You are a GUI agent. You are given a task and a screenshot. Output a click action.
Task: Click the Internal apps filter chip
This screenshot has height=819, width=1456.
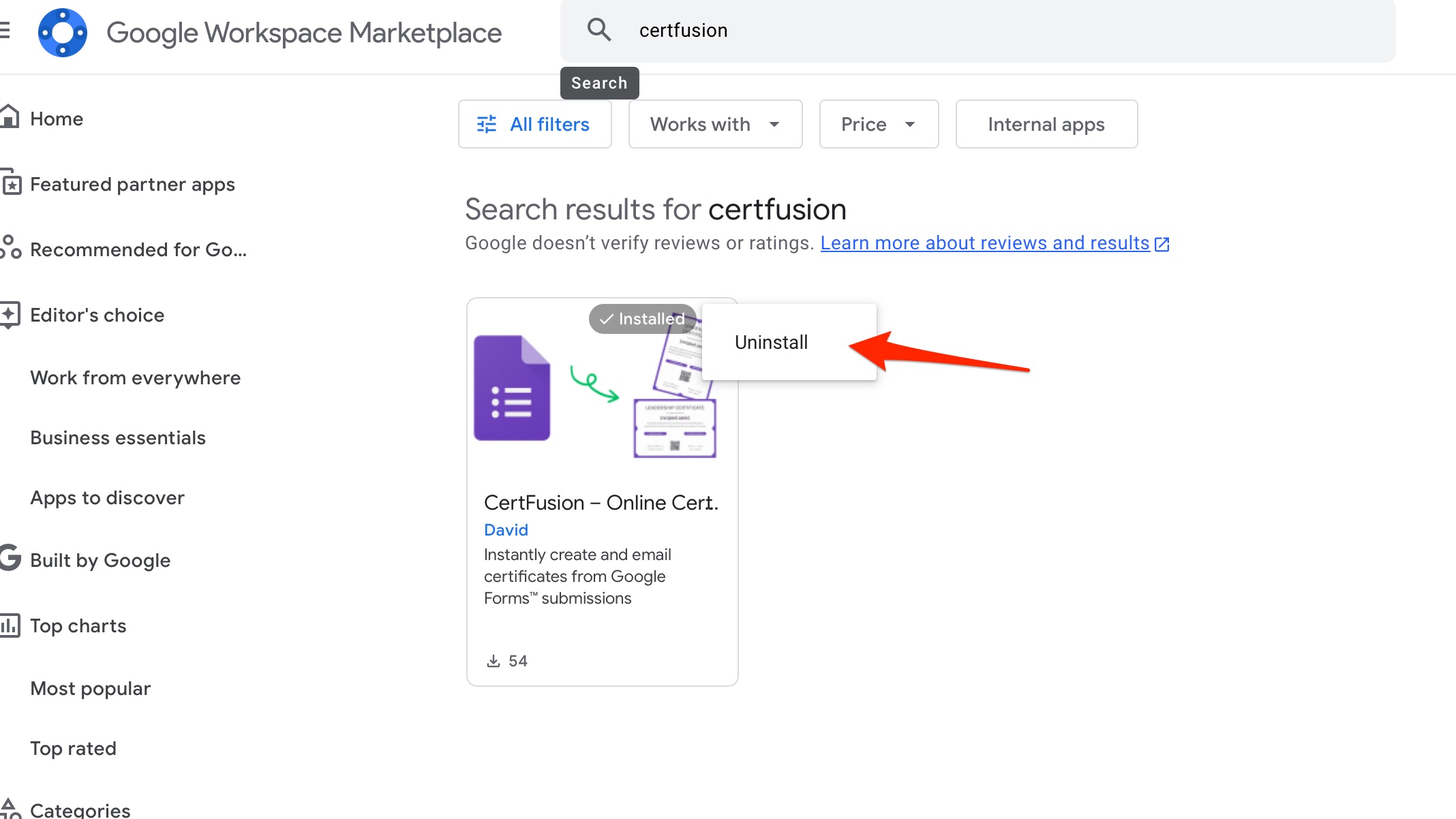click(x=1046, y=124)
